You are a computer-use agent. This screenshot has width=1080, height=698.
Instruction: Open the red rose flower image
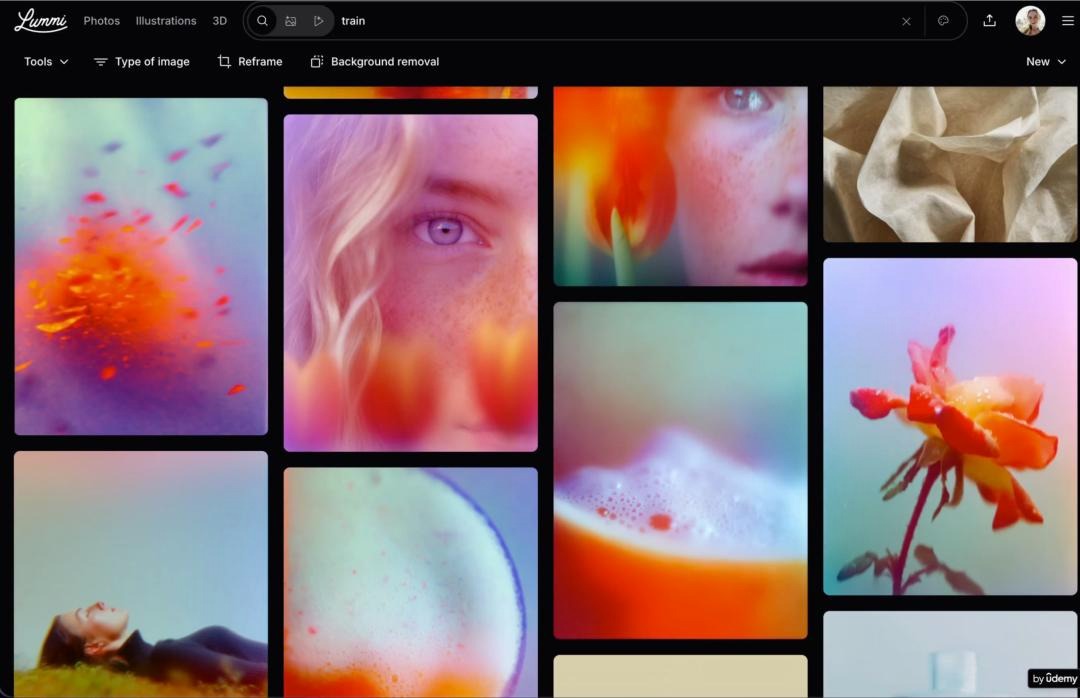pyautogui.click(x=950, y=427)
